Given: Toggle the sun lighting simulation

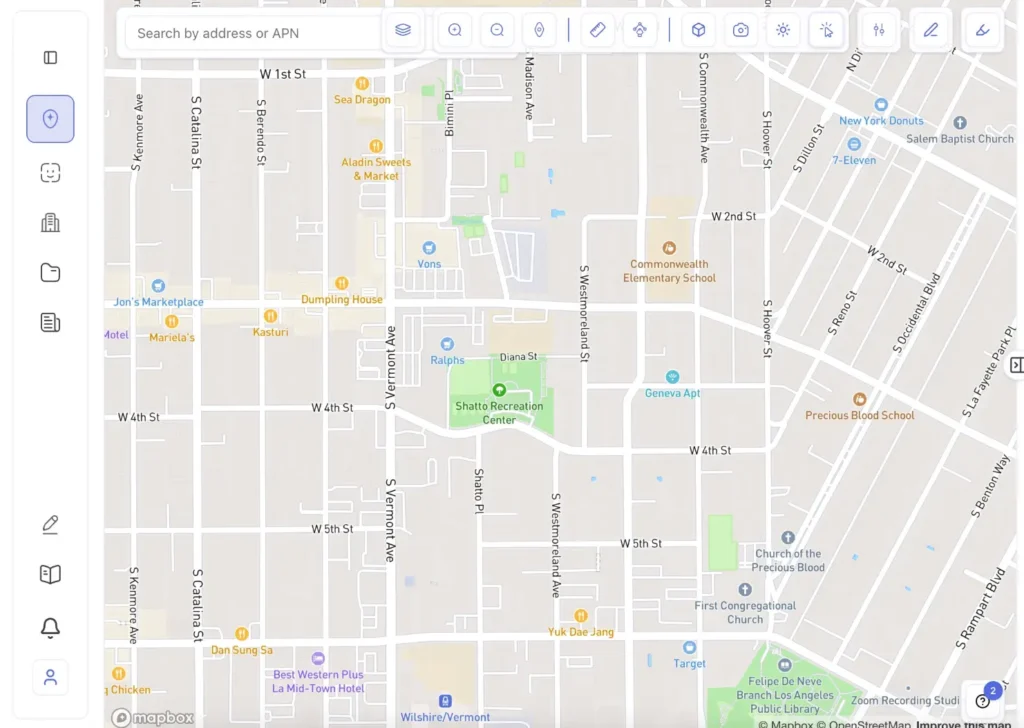Looking at the screenshot, I should [783, 30].
